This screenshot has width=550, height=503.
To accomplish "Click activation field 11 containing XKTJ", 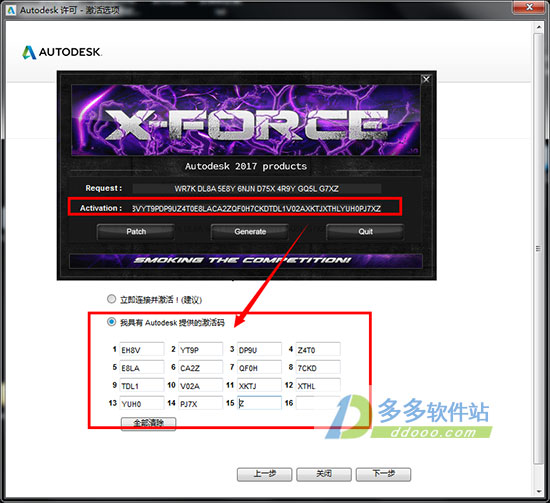I will 259,385.
